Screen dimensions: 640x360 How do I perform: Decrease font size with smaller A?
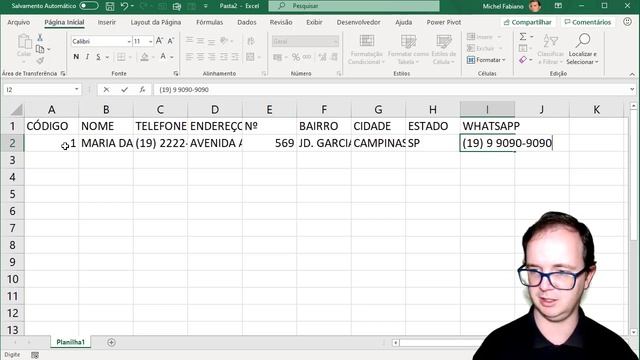171,41
